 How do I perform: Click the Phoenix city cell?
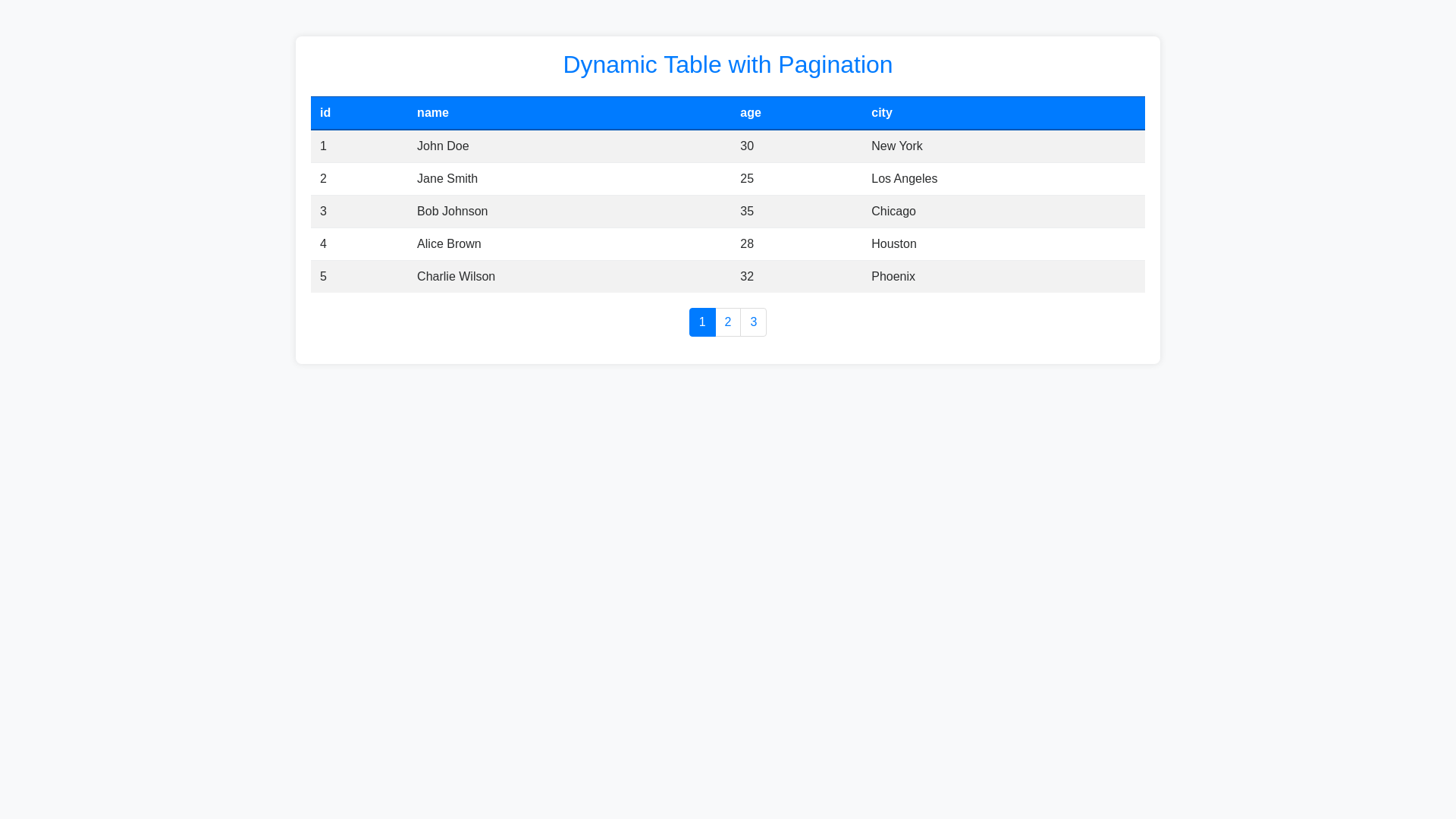click(1003, 277)
